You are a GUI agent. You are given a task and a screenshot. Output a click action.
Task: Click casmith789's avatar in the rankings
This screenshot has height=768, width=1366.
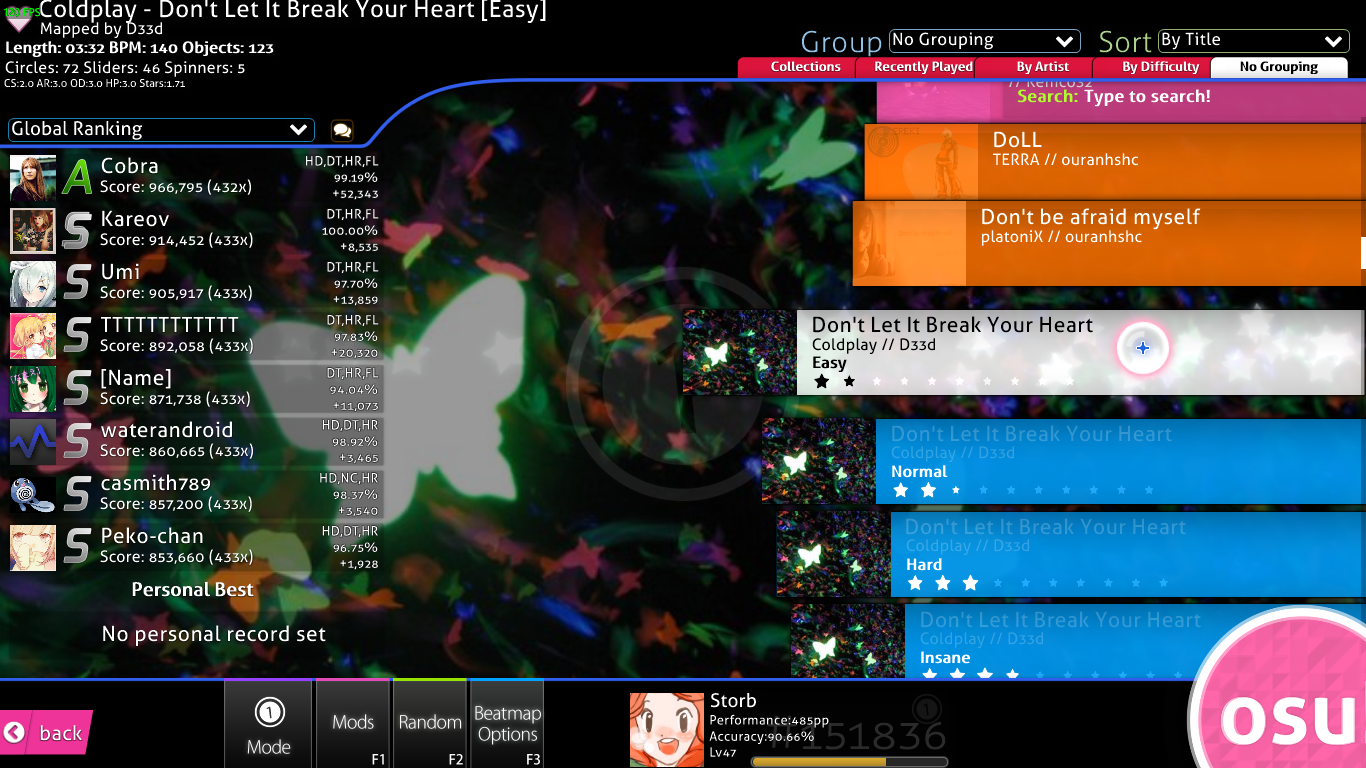click(33, 495)
